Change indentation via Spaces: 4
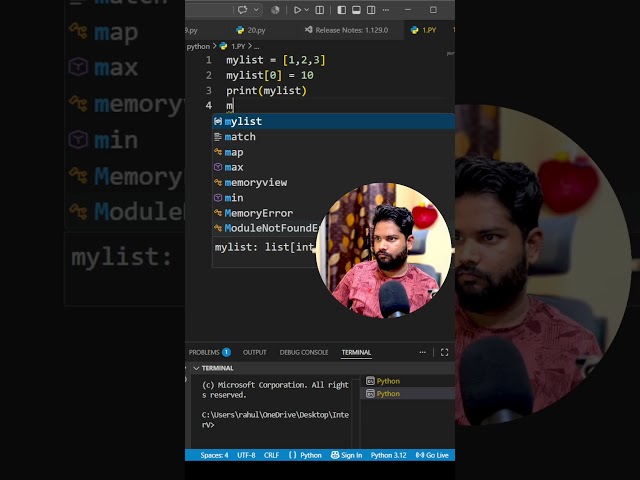 click(x=214, y=455)
